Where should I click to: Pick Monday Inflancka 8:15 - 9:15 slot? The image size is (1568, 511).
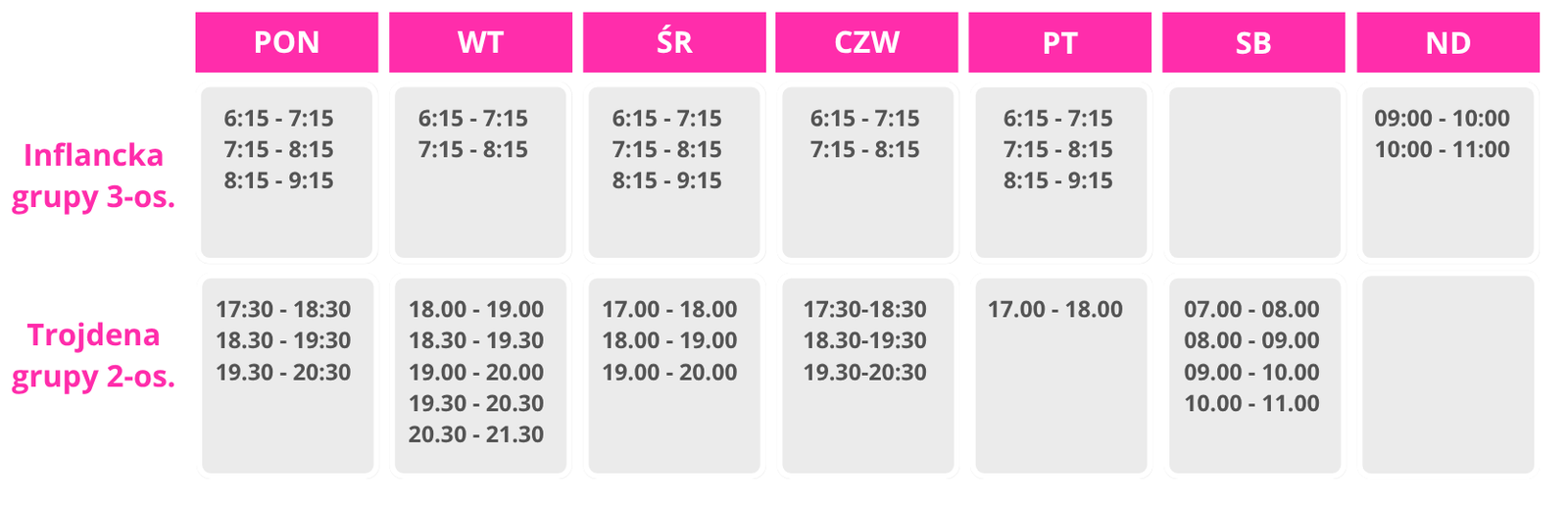[x=278, y=180]
